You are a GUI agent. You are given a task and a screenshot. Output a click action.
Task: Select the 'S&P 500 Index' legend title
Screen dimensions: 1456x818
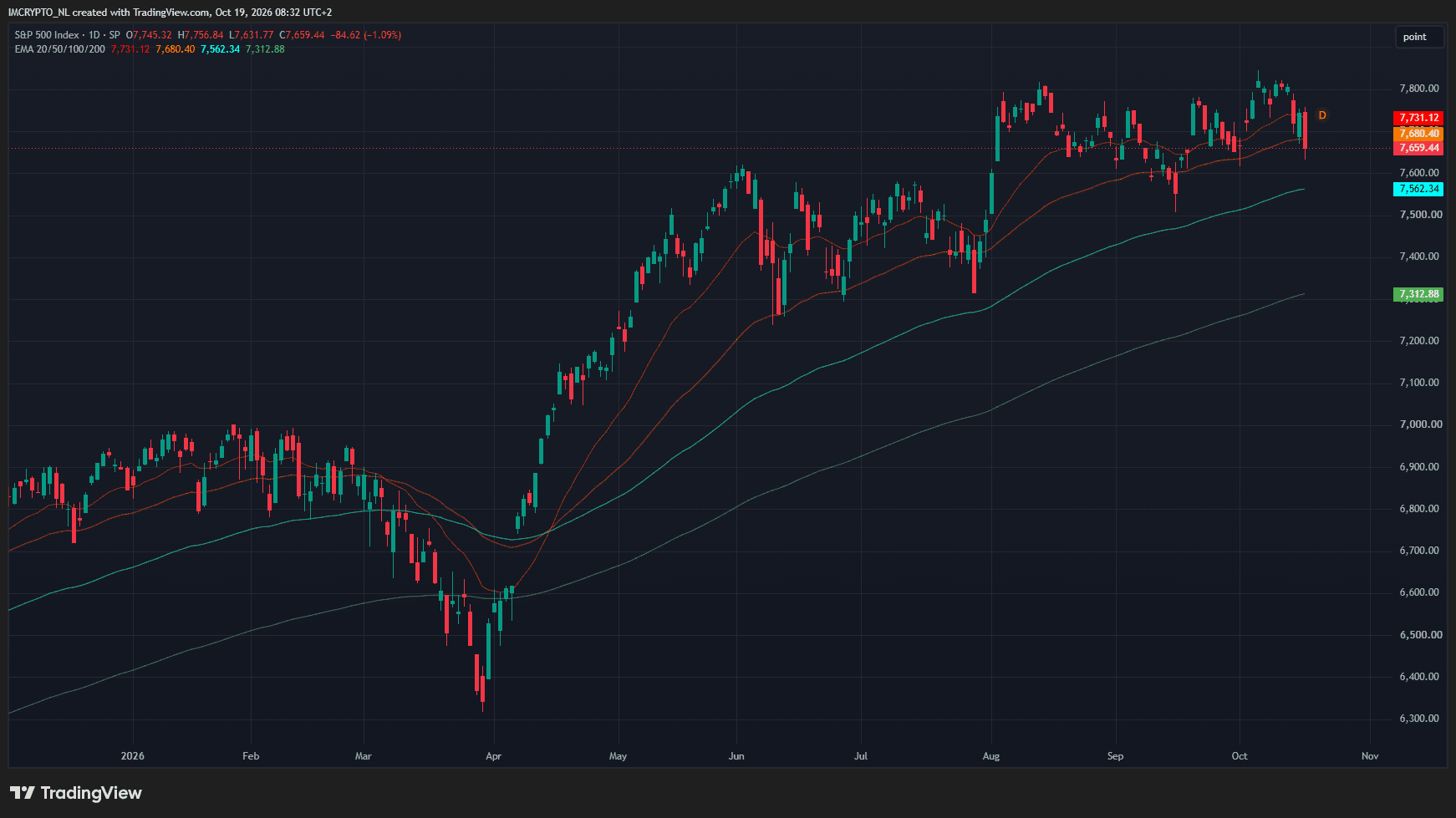click(47, 35)
